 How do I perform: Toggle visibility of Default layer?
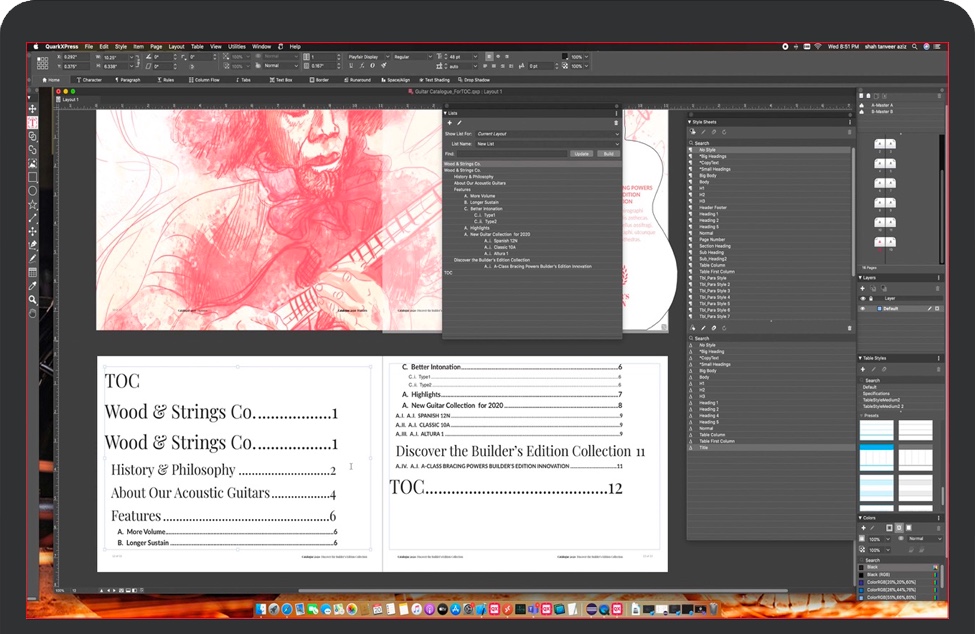[864, 309]
